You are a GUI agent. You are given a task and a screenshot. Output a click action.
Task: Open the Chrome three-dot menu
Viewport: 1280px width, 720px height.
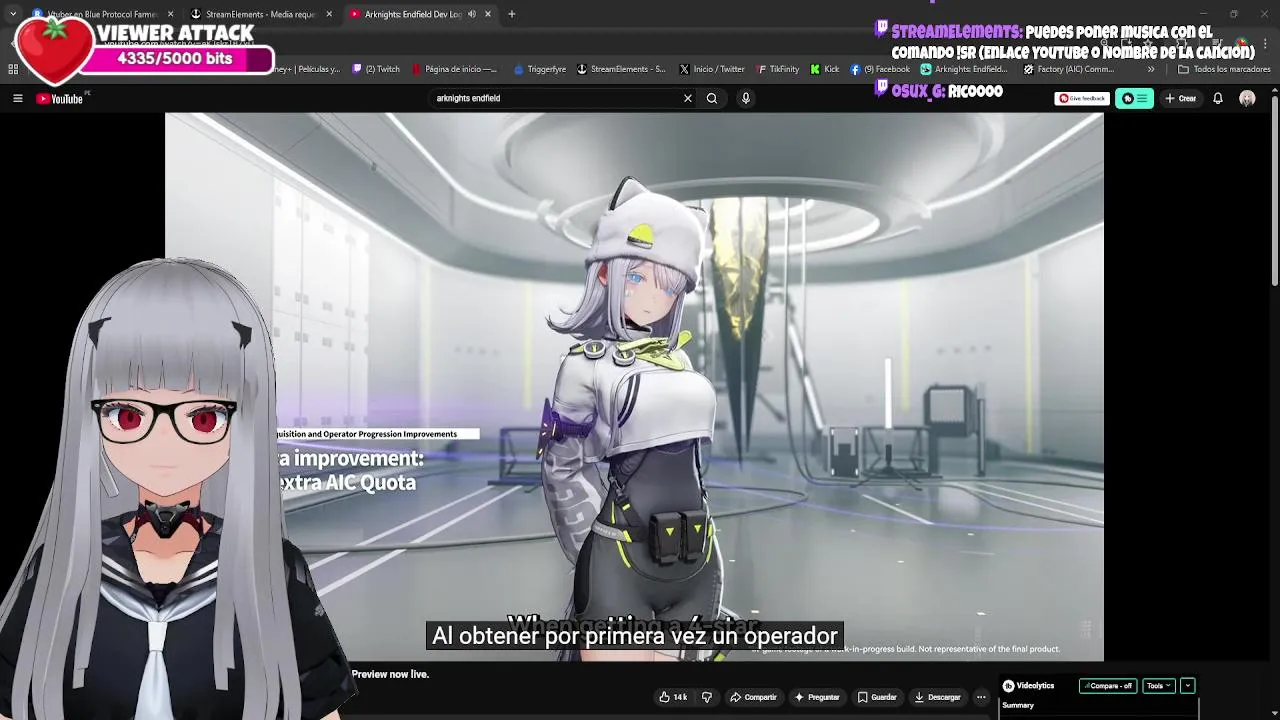tap(1265, 44)
